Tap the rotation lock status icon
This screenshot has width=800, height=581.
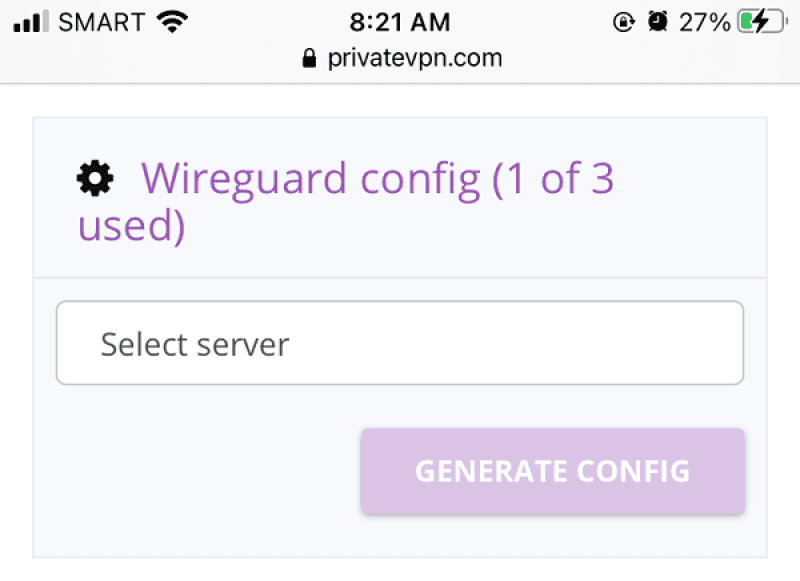pos(624,22)
